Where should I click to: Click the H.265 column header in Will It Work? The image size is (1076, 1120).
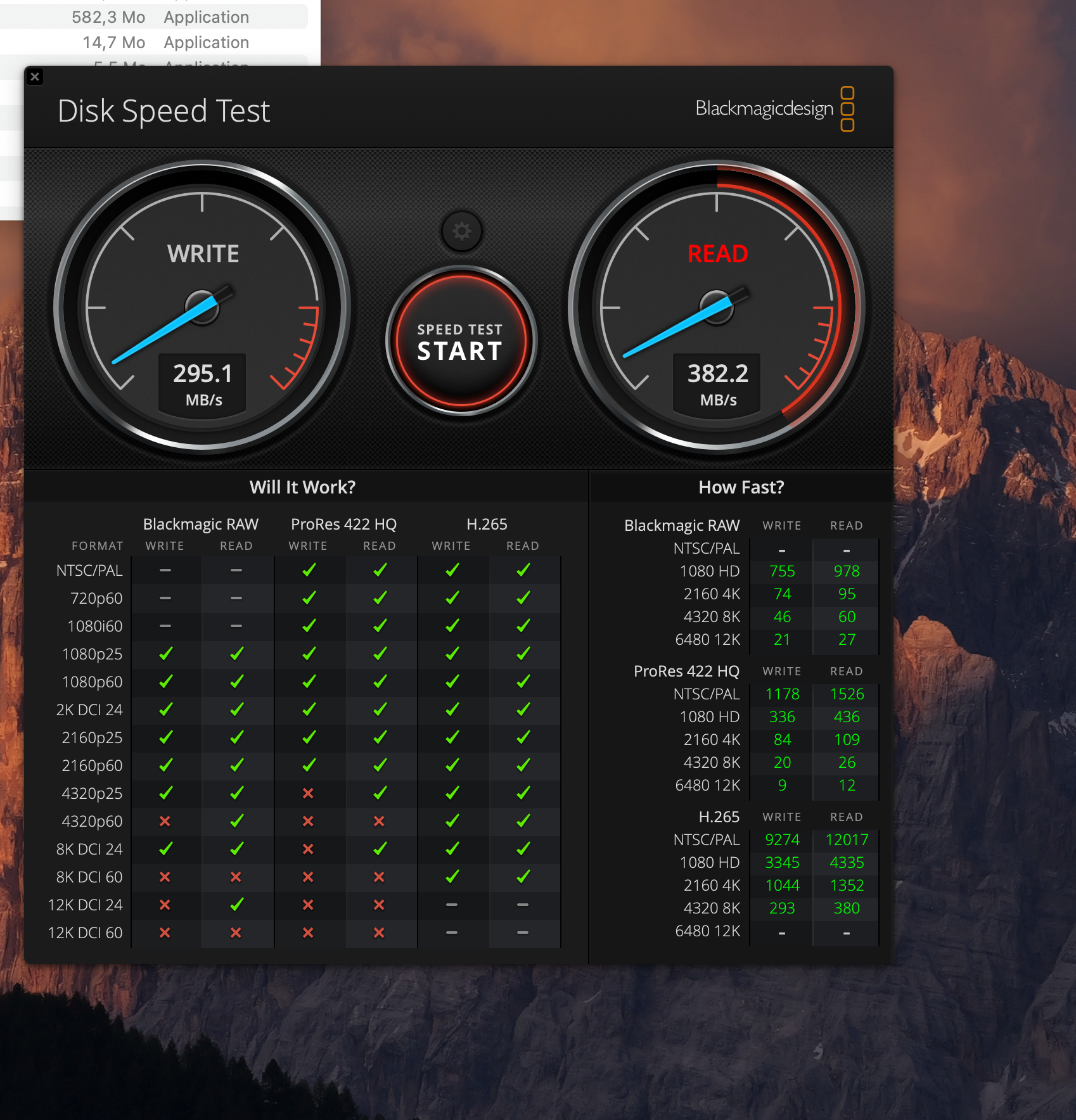tap(487, 525)
